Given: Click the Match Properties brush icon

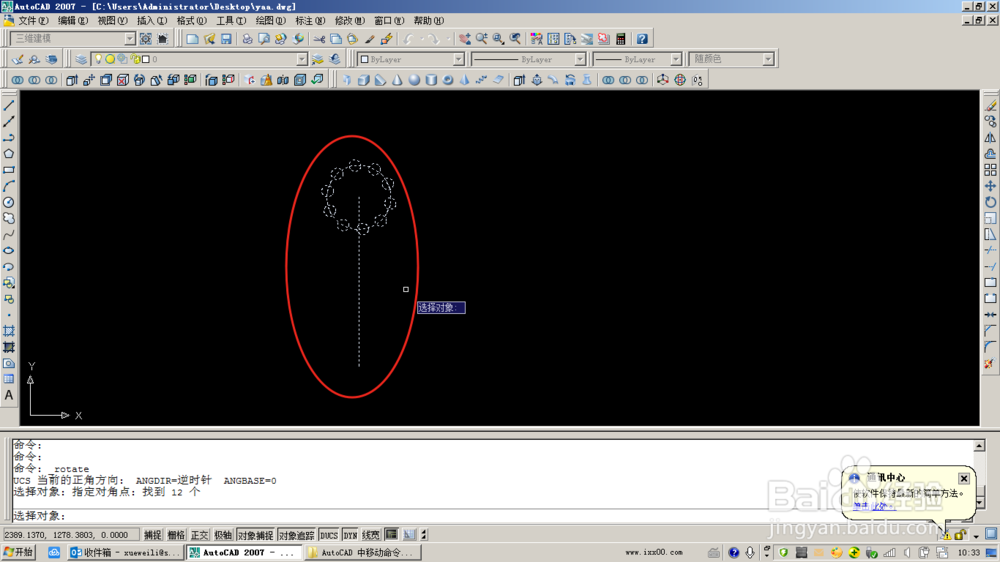Looking at the screenshot, I should pos(369,39).
